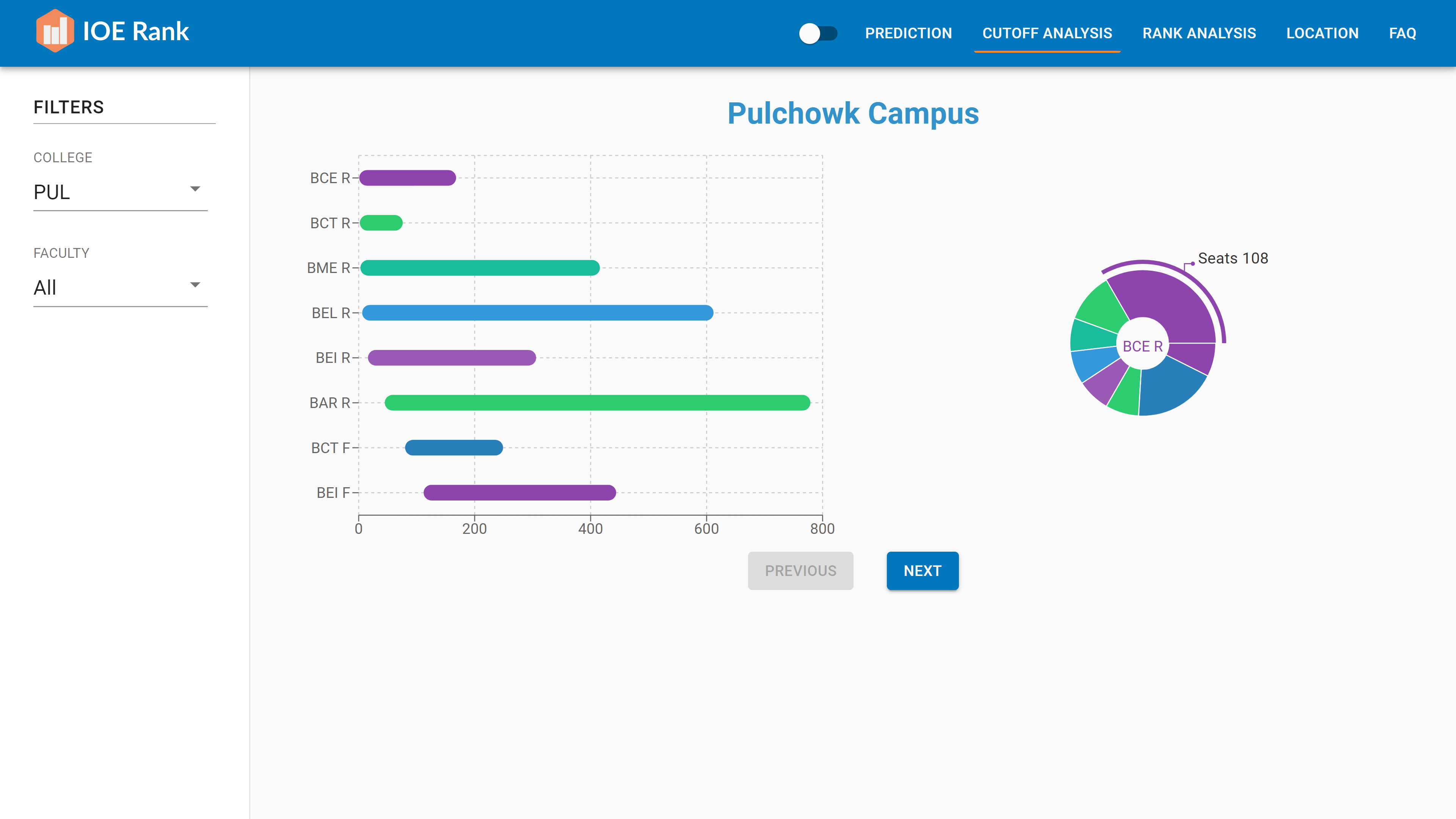Viewport: 1456px width, 819px height.
Task: Toggle the dark mode switch
Action: click(x=817, y=33)
